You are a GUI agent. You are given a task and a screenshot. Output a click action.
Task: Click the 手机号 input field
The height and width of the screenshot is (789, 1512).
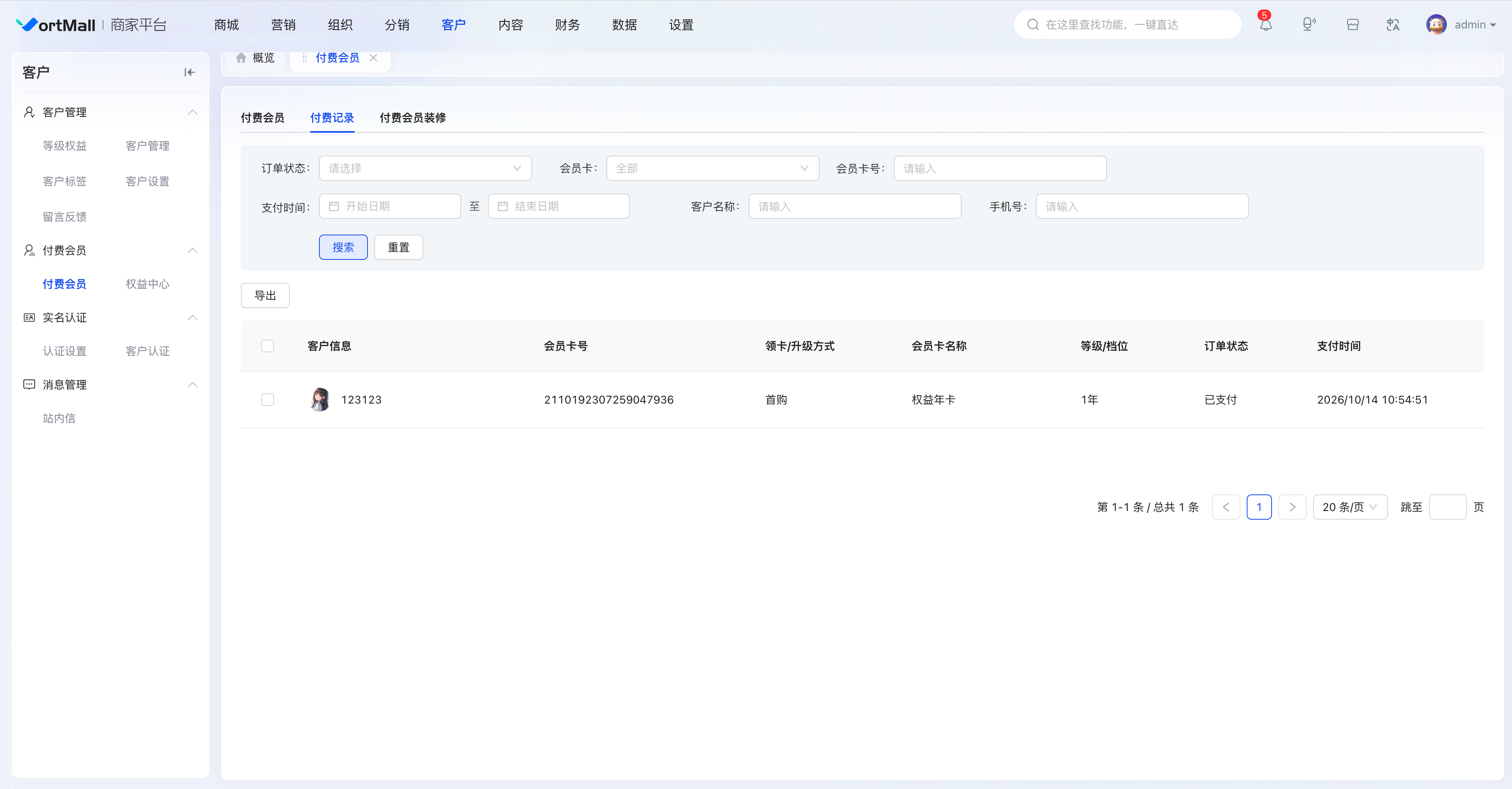pos(1142,206)
